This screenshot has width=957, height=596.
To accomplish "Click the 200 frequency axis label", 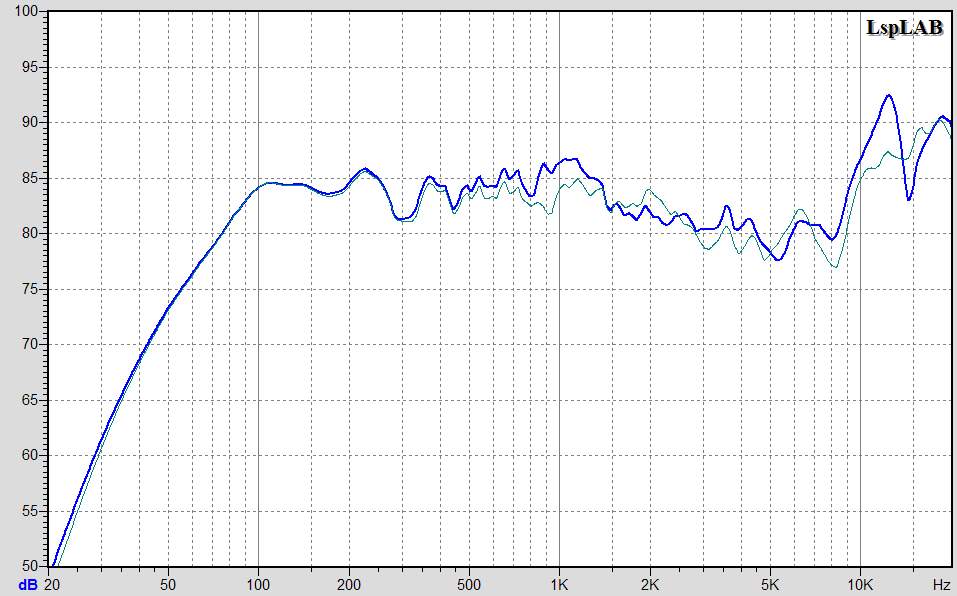I will point(349,585).
